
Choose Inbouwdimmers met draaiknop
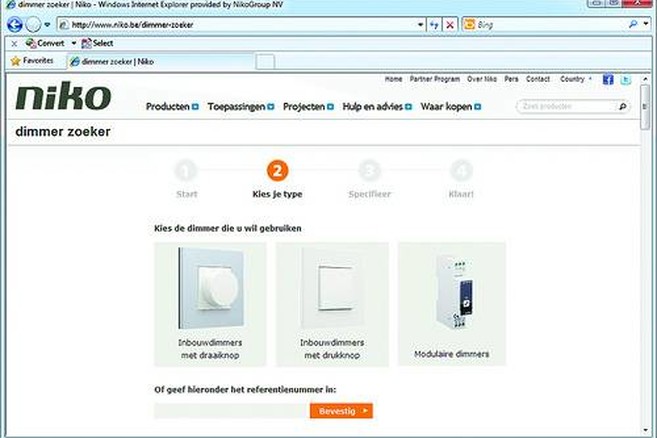pyautogui.click(x=210, y=303)
